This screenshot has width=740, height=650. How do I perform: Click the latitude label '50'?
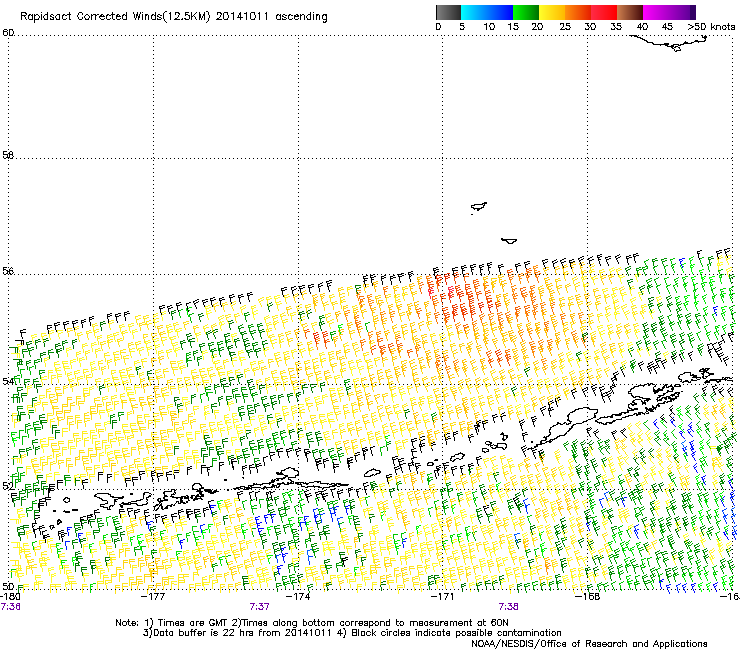pyautogui.click(x=8, y=586)
